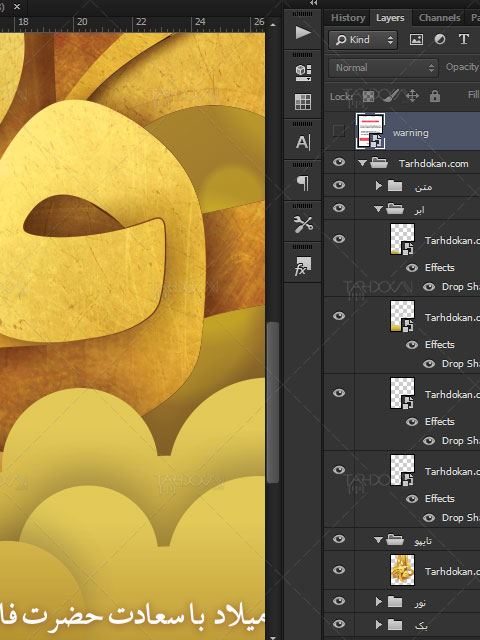Image resolution: width=480 pixels, height=640 pixels.
Task: Click the canvas scroll up arrow
Action: [273, 25]
